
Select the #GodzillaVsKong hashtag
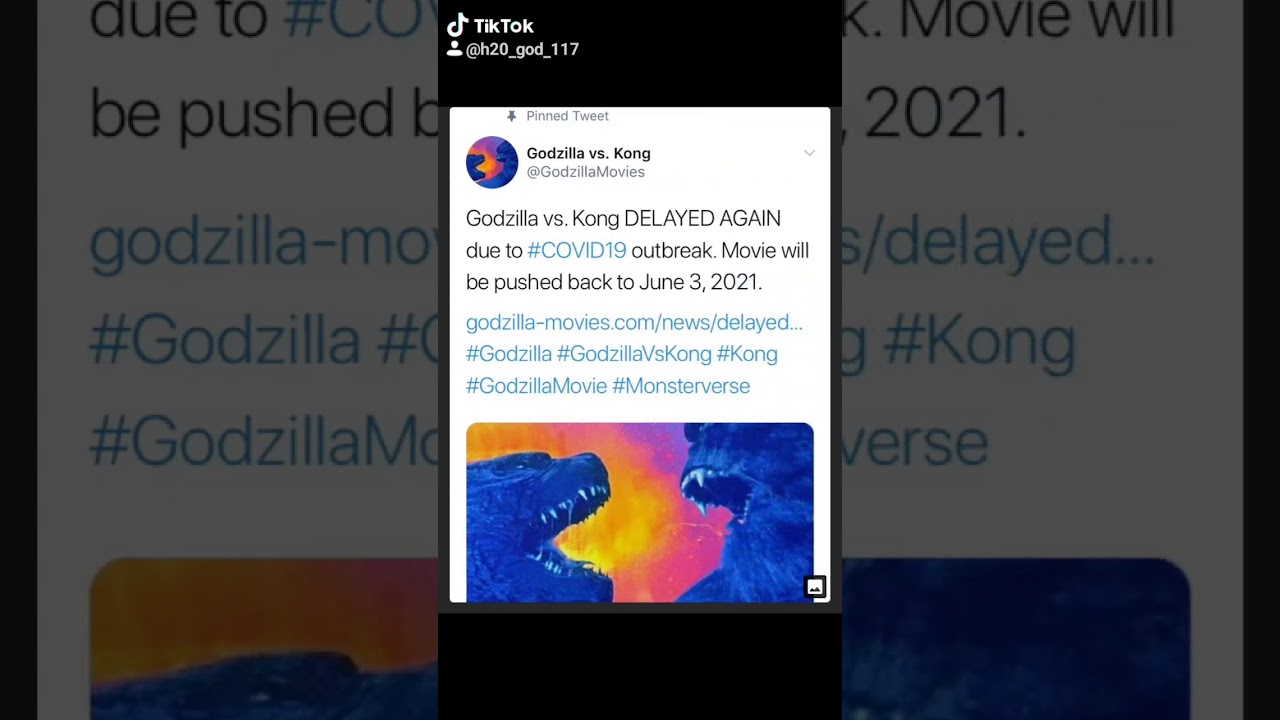click(634, 354)
